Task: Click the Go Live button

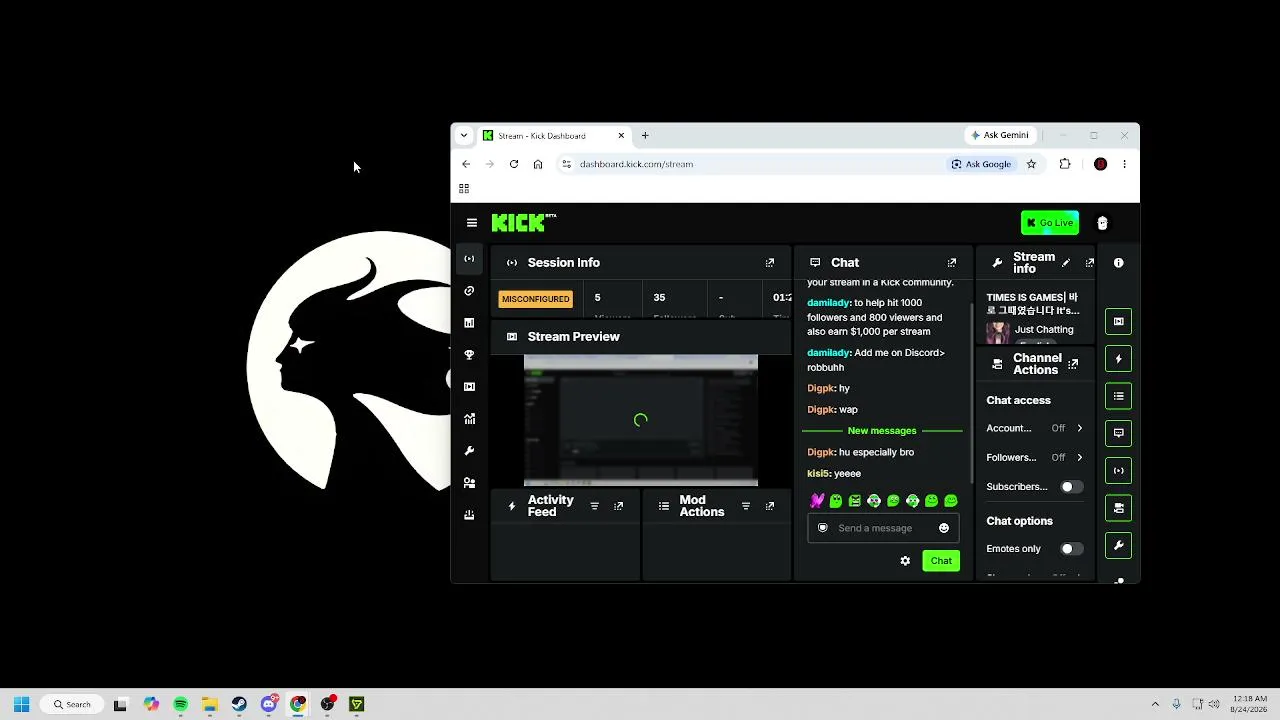Action: (x=1050, y=223)
